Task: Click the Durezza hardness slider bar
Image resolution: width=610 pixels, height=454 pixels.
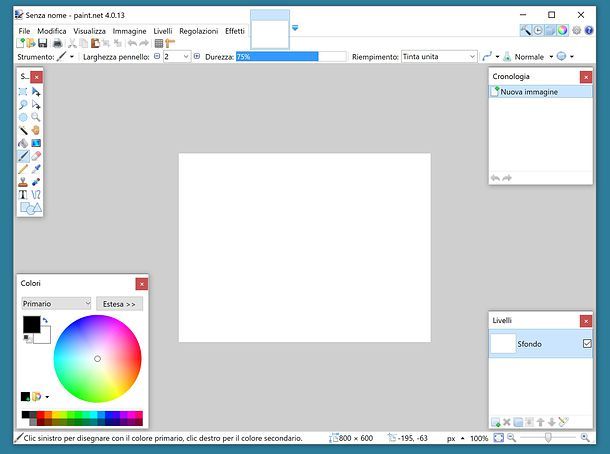Action: (290, 57)
